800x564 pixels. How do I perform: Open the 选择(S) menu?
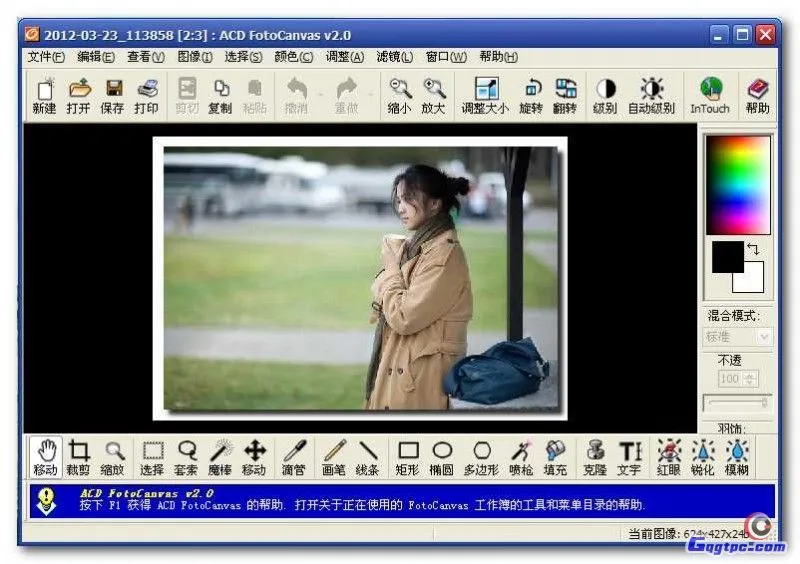click(x=243, y=57)
